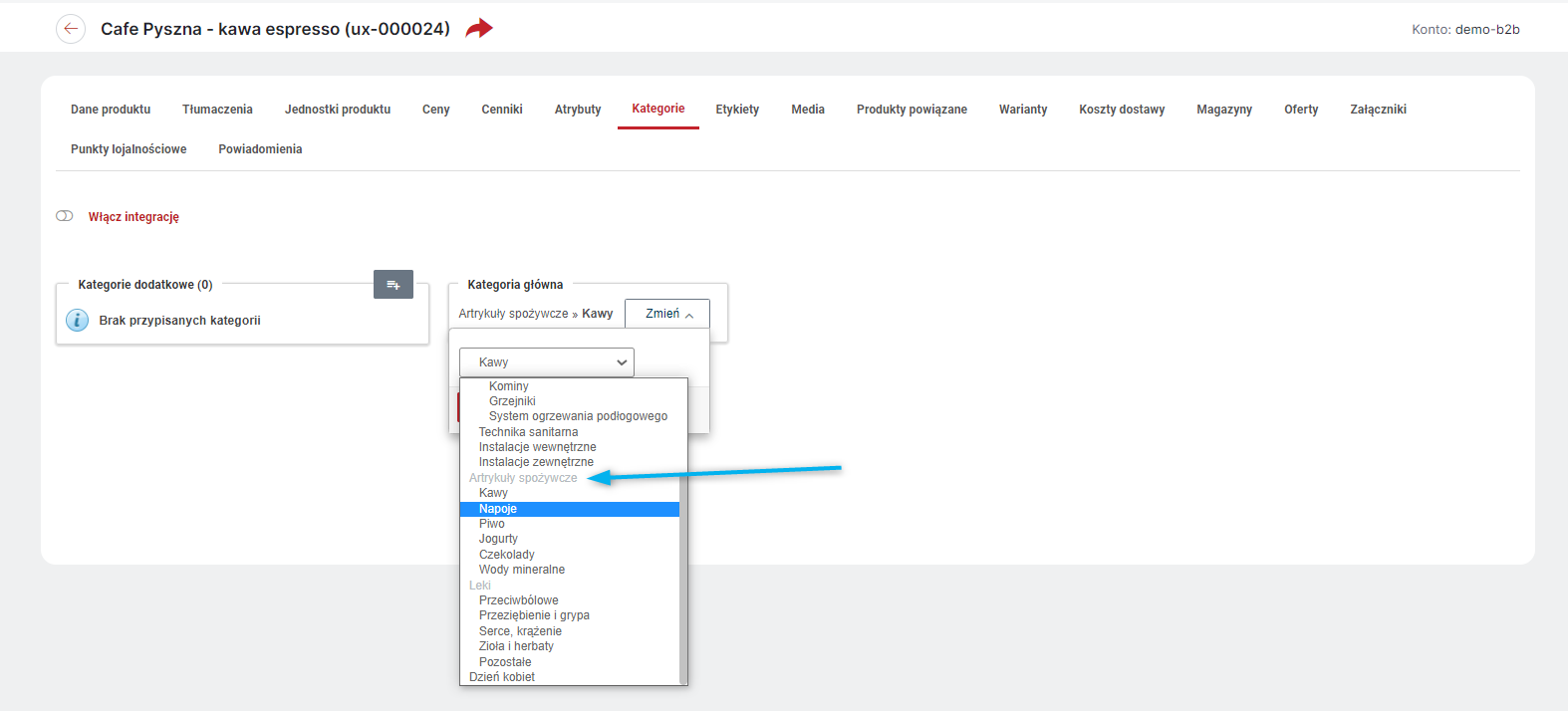
Task: Select the highlighted Napoje option
Action: 570,509
